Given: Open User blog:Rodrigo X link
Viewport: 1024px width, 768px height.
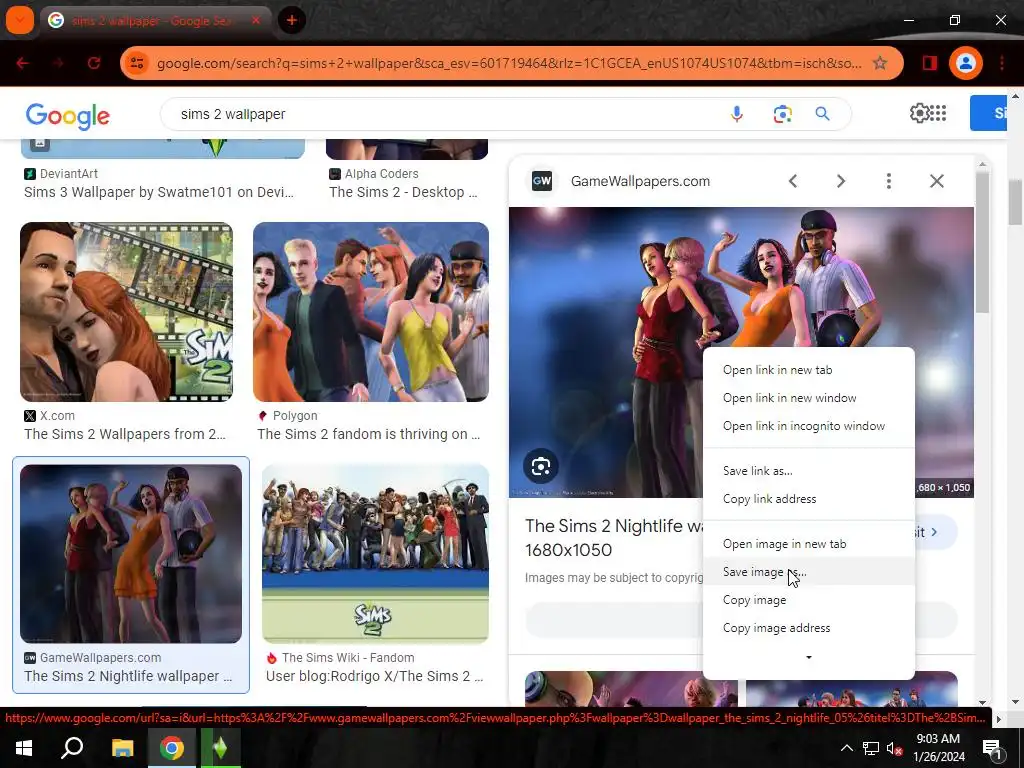Looking at the screenshot, I should tap(375, 676).
